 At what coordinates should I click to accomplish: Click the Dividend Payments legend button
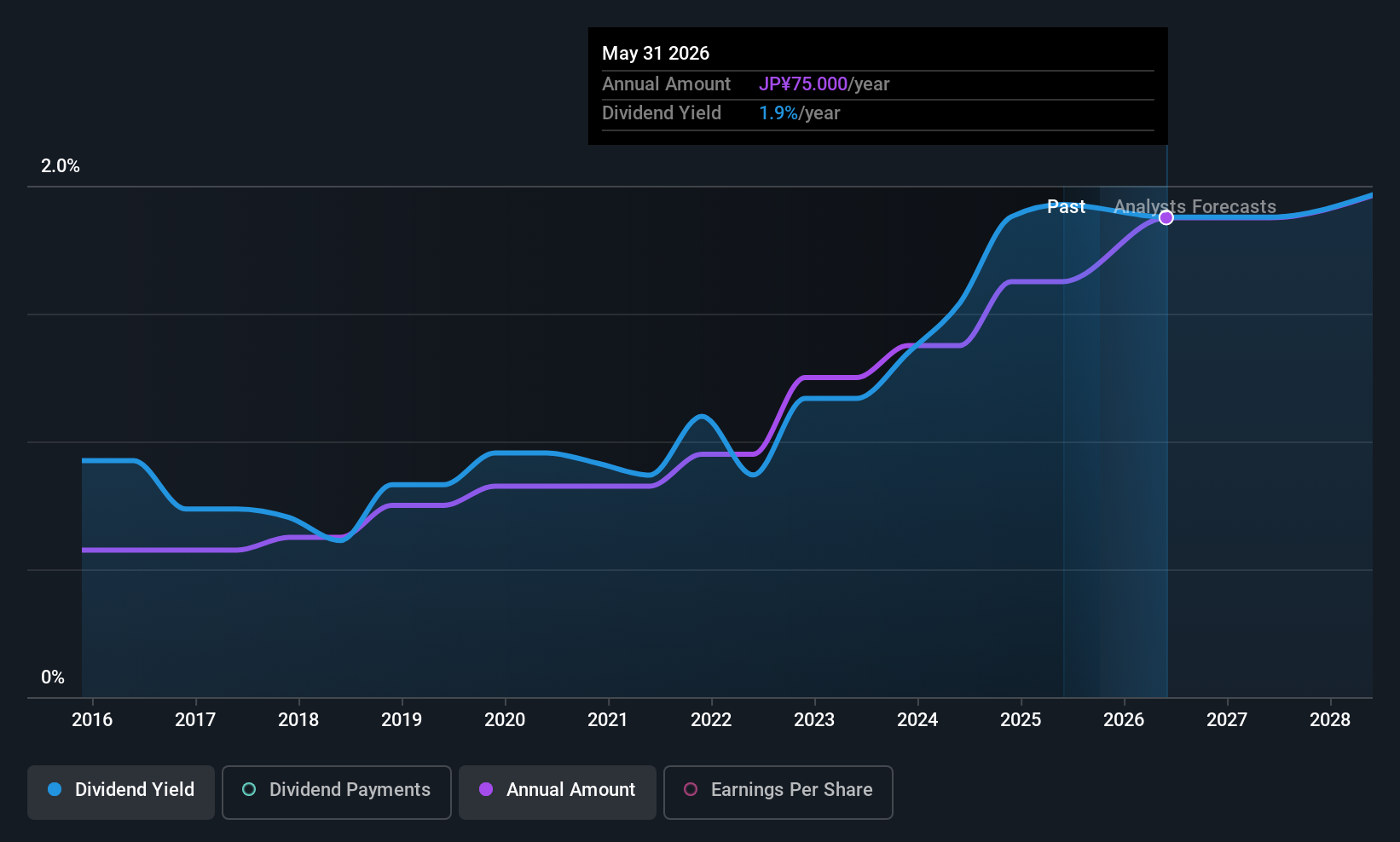point(336,791)
